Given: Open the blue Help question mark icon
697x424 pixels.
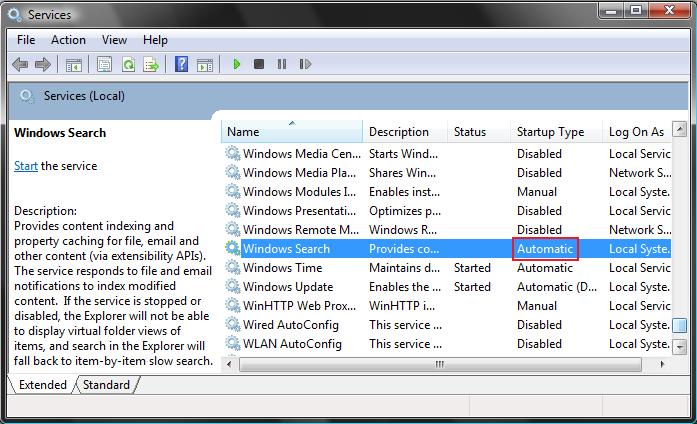Looking at the screenshot, I should point(181,64).
